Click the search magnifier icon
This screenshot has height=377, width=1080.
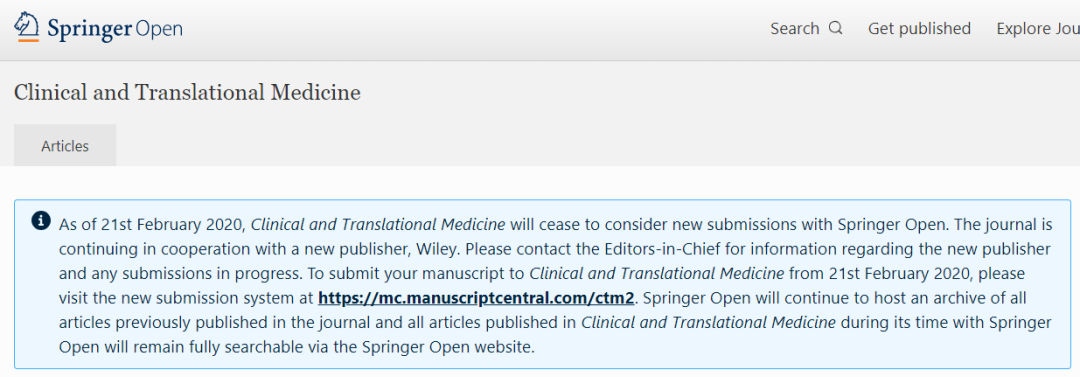tap(835, 28)
